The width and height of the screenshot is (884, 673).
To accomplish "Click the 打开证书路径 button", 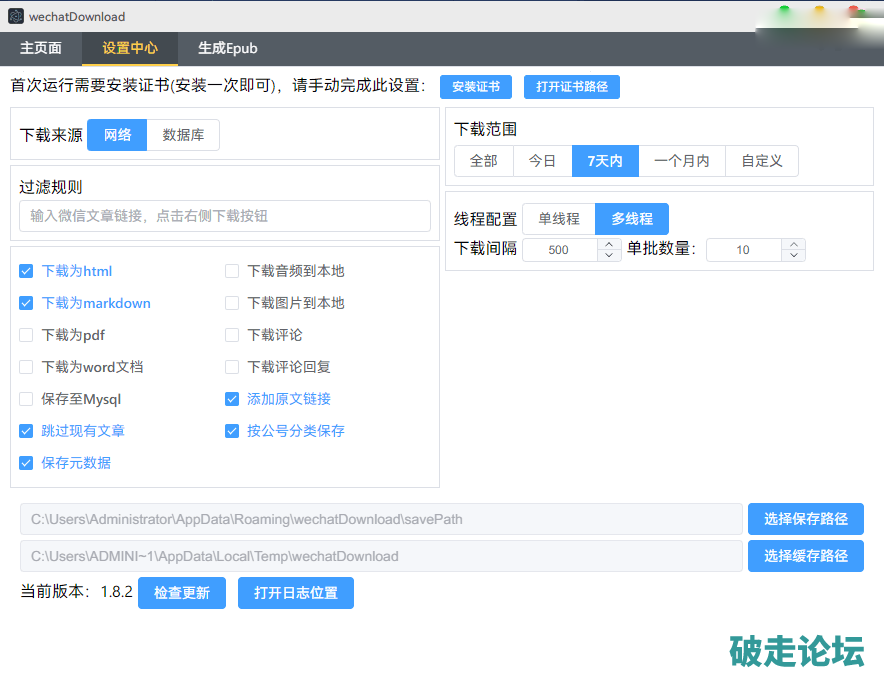I will point(572,87).
